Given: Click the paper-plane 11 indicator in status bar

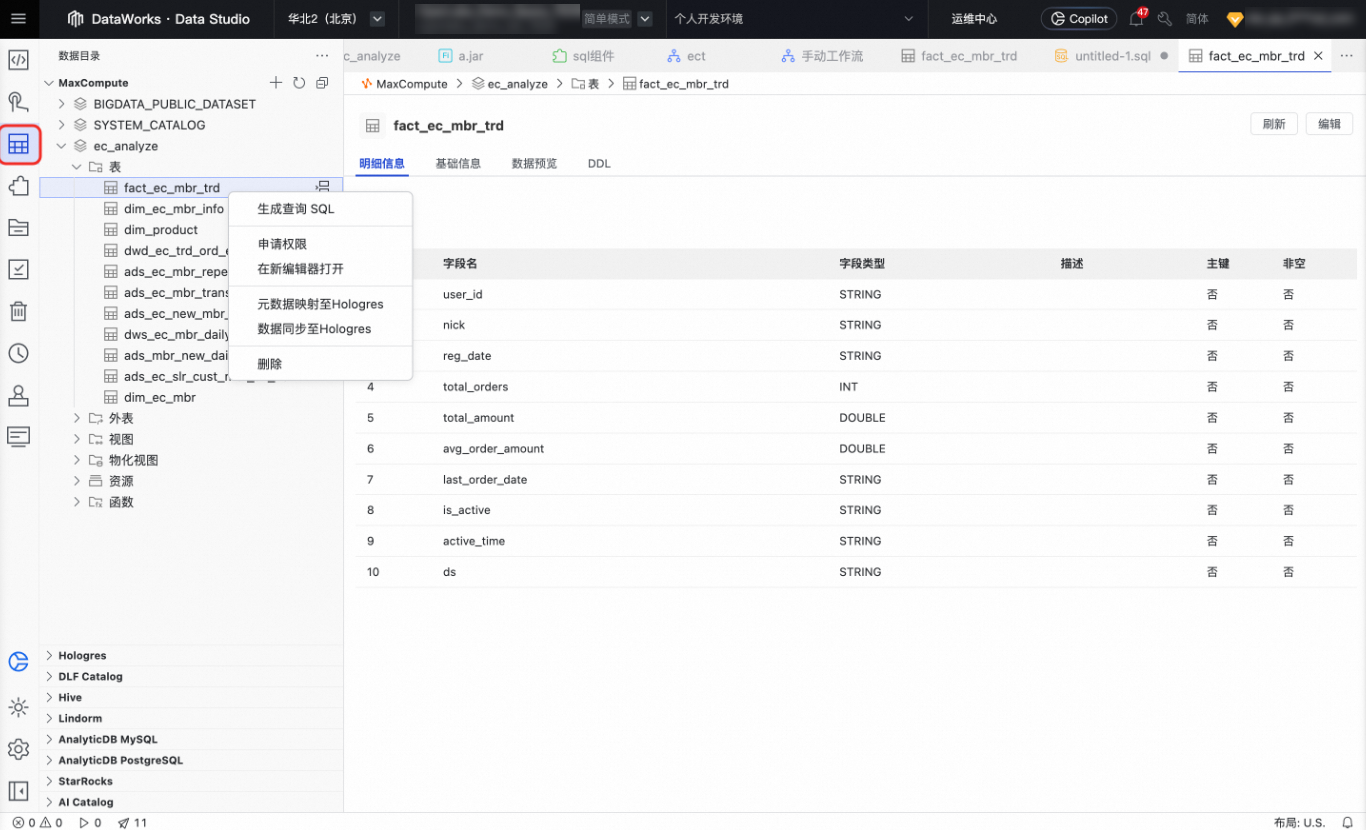Looking at the screenshot, I should click(x=132, y=823).
